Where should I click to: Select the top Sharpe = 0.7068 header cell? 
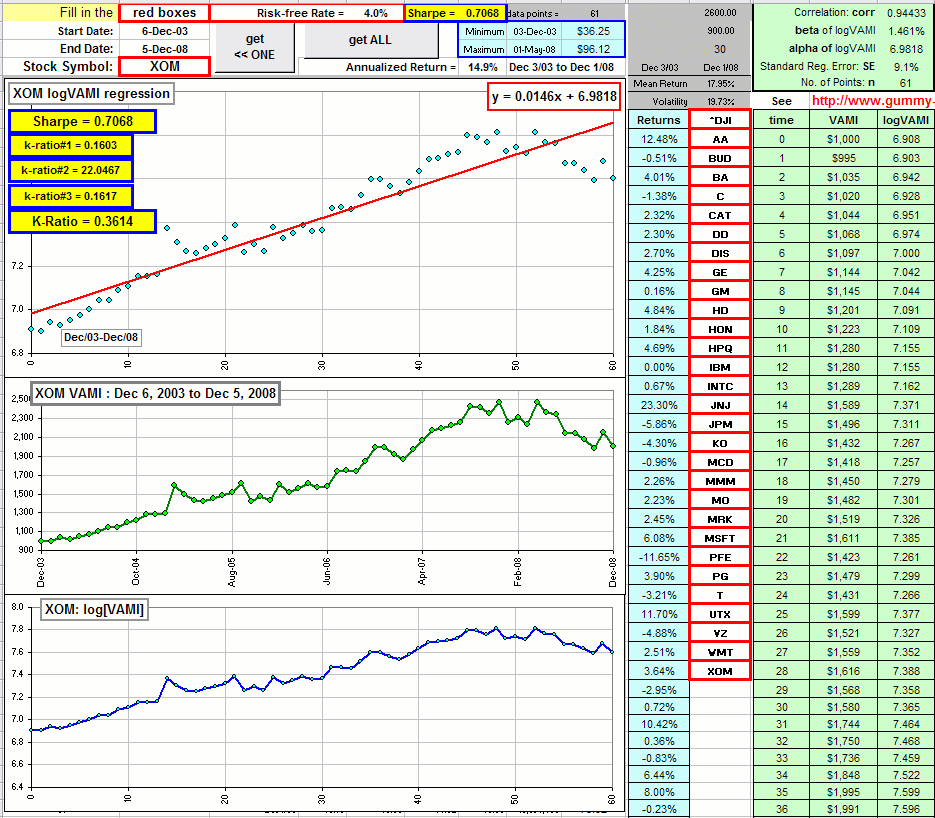coord(454,13)
